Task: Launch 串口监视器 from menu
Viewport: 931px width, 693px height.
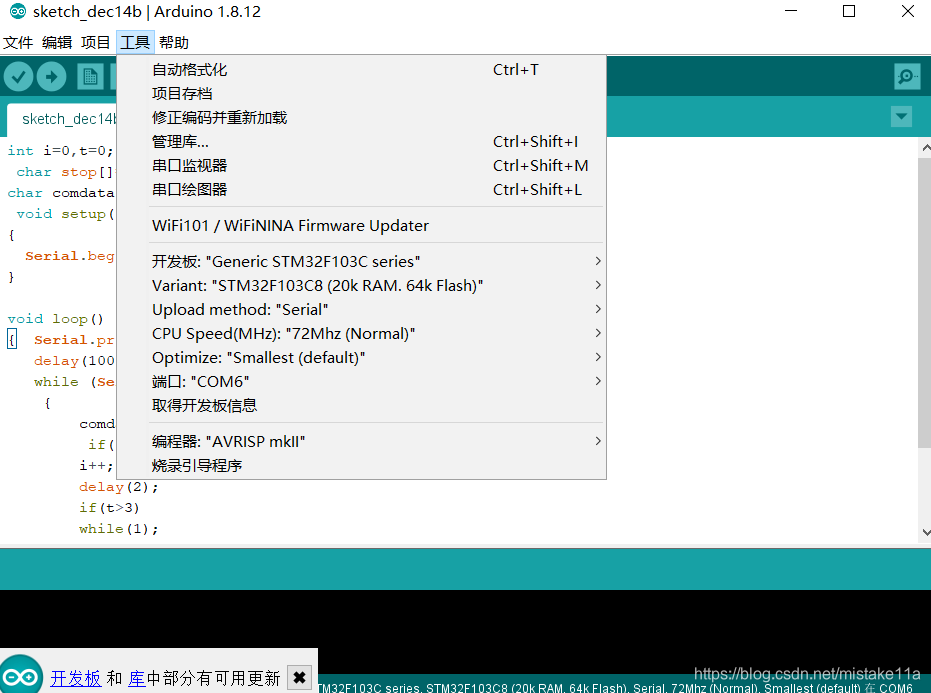Action: click(x=362, y=166)
